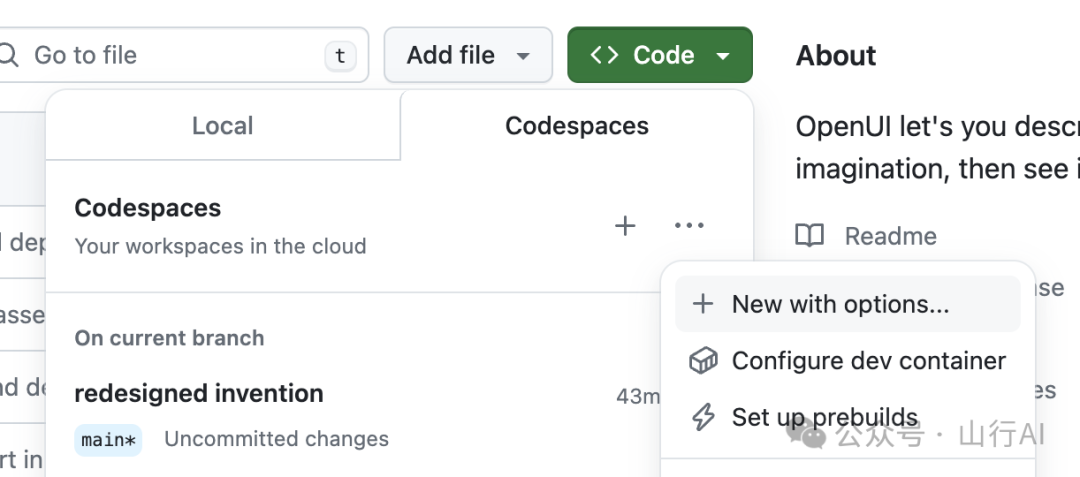This screenshot has height=477, width=1080.
Task: Click the On current branch heading
Action: pos(169,338)
